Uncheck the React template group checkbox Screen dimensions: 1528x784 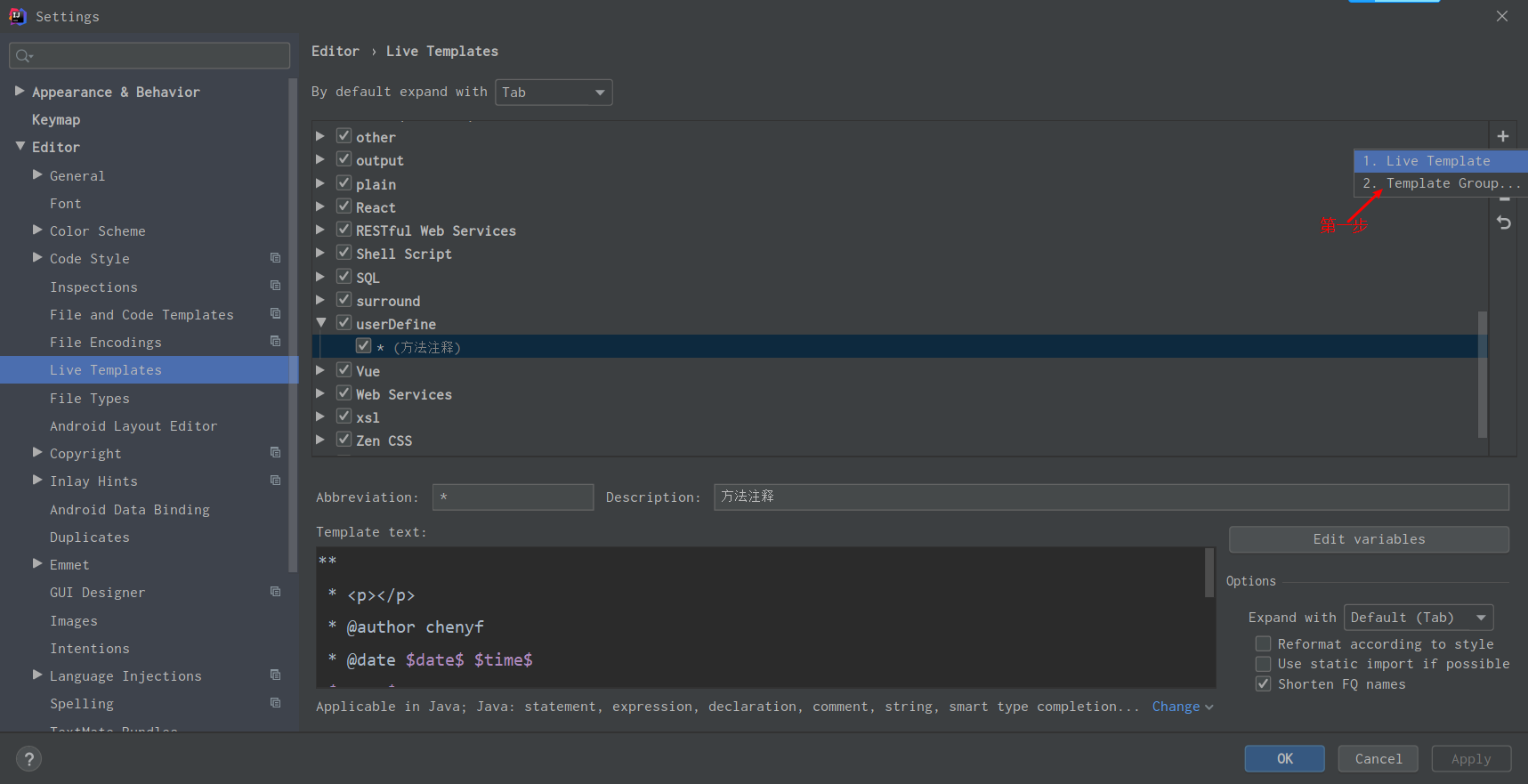point(344,206)
